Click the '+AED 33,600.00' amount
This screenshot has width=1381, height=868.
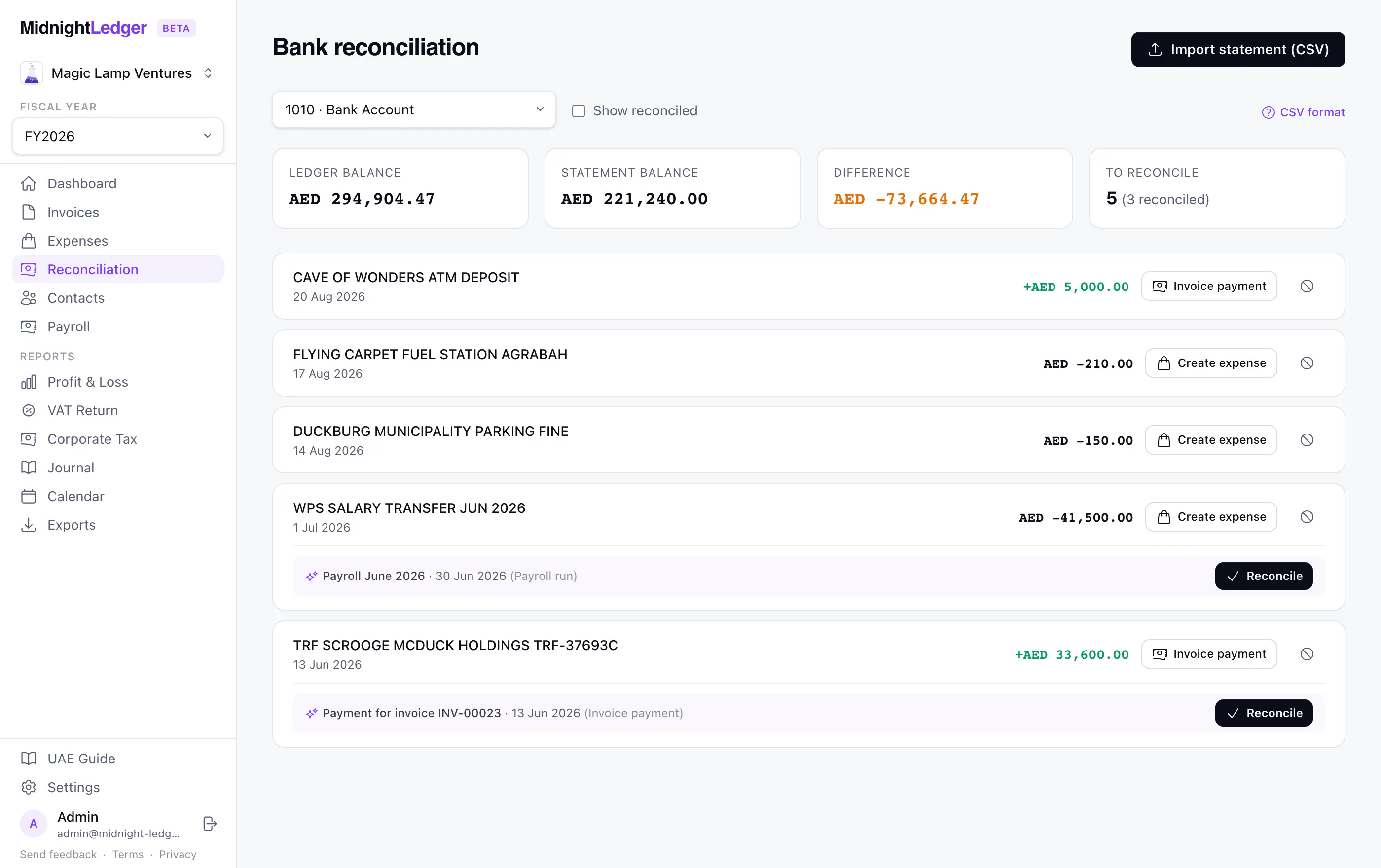coord(1072,654)
